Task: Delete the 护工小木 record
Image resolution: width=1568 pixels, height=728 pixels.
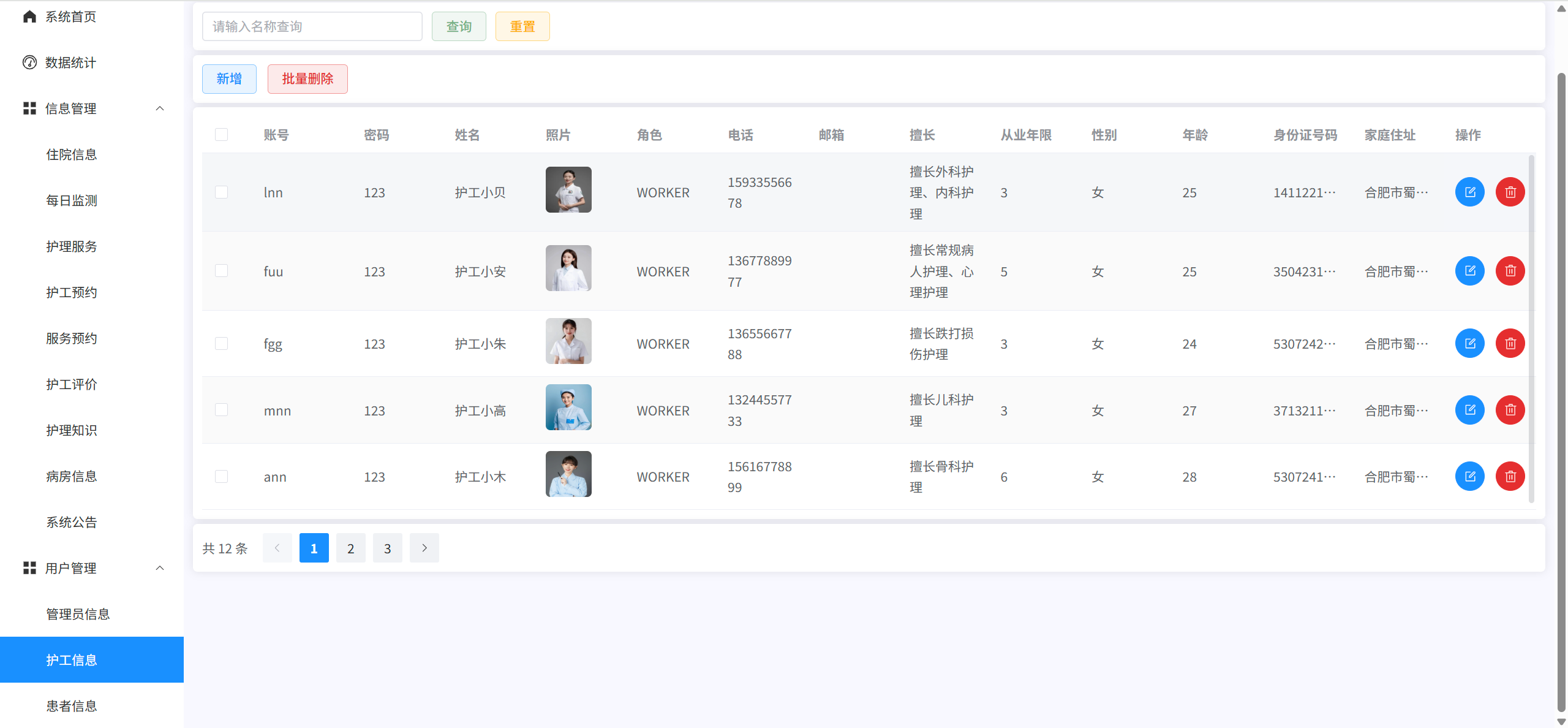Action: (1510, 477)
